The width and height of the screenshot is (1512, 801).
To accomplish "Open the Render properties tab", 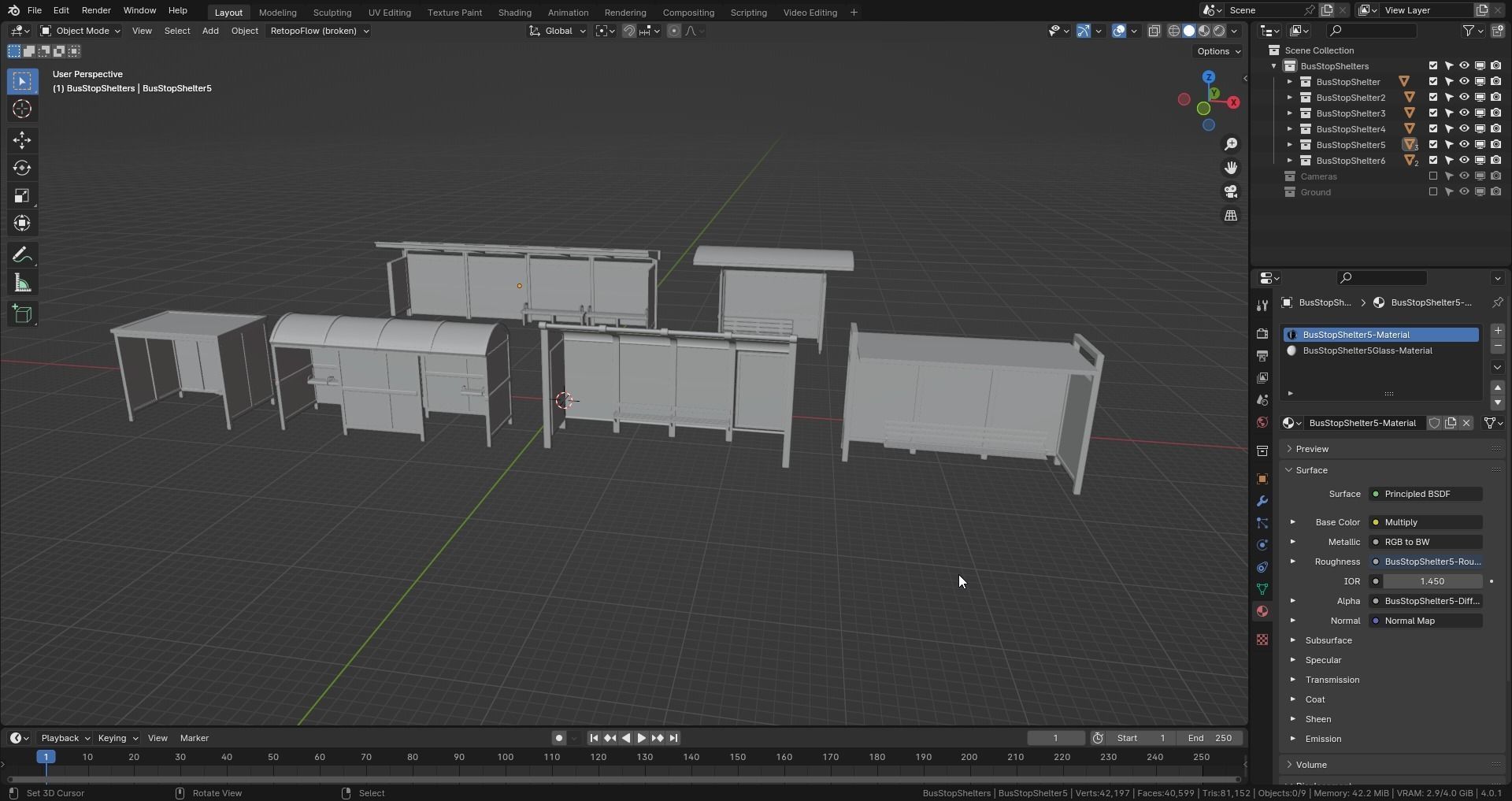I will [x=1262, y=334].
